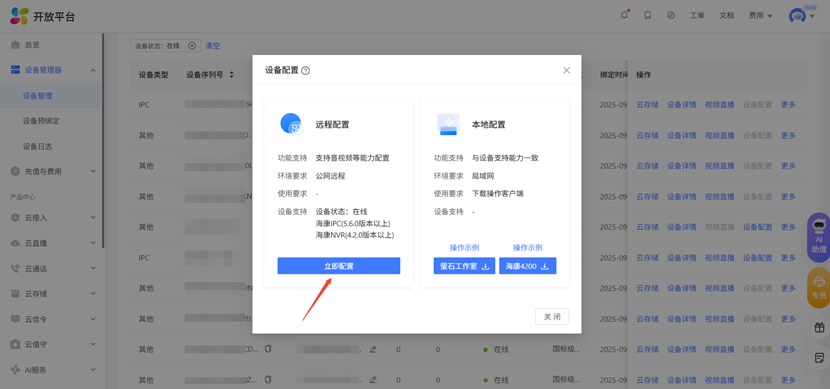The width and height of the screenshot is (830, 389).
Task: Expand the 云接入 chevron
Action: (x=93, y=218)
